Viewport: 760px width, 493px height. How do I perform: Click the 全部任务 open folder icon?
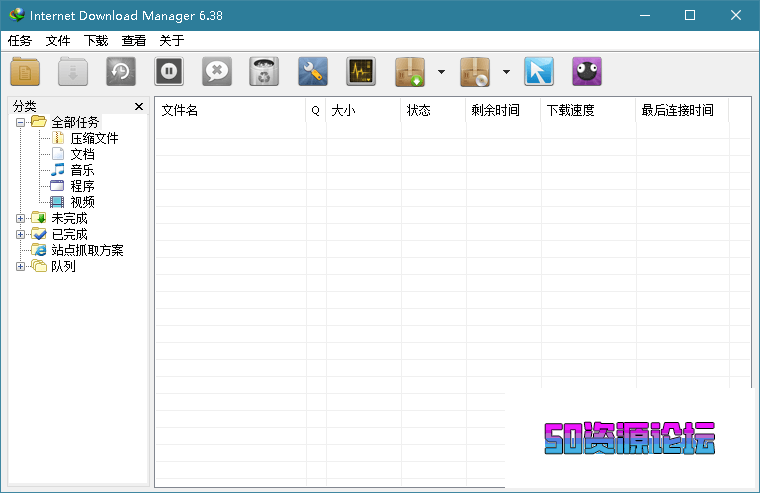pos(39,121)
